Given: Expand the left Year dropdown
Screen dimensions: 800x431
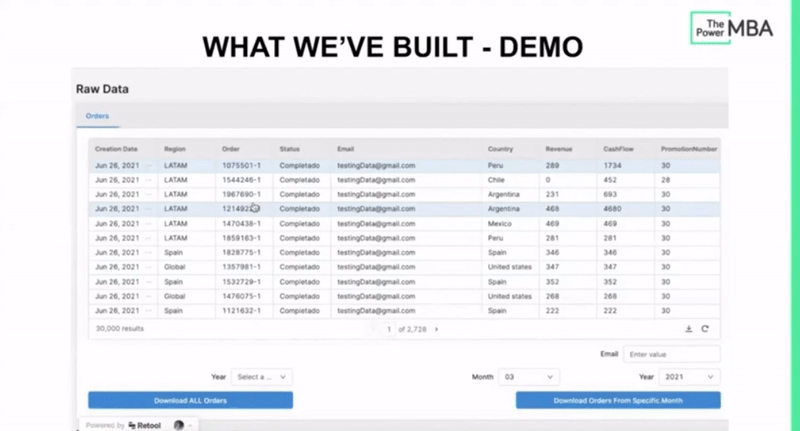Looking at the screenshot, I should [262, 377].
